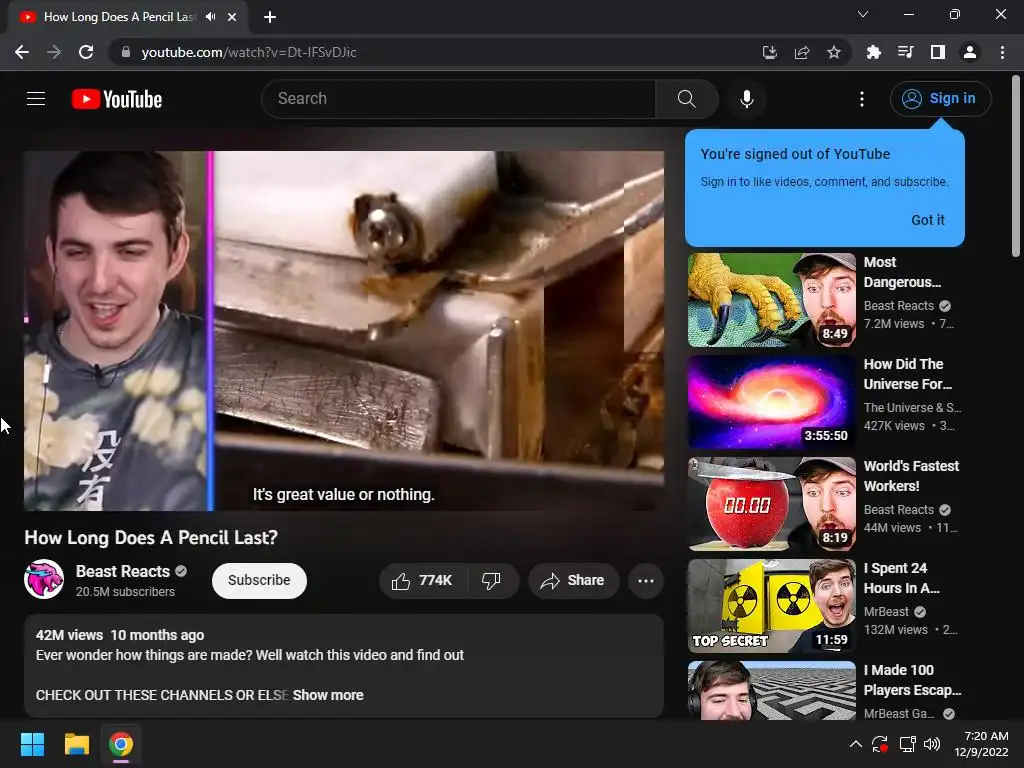This screenshot has height=768, width=1024.
Task: Like the video with thumbs-up 774K
Action: point(423,581)
